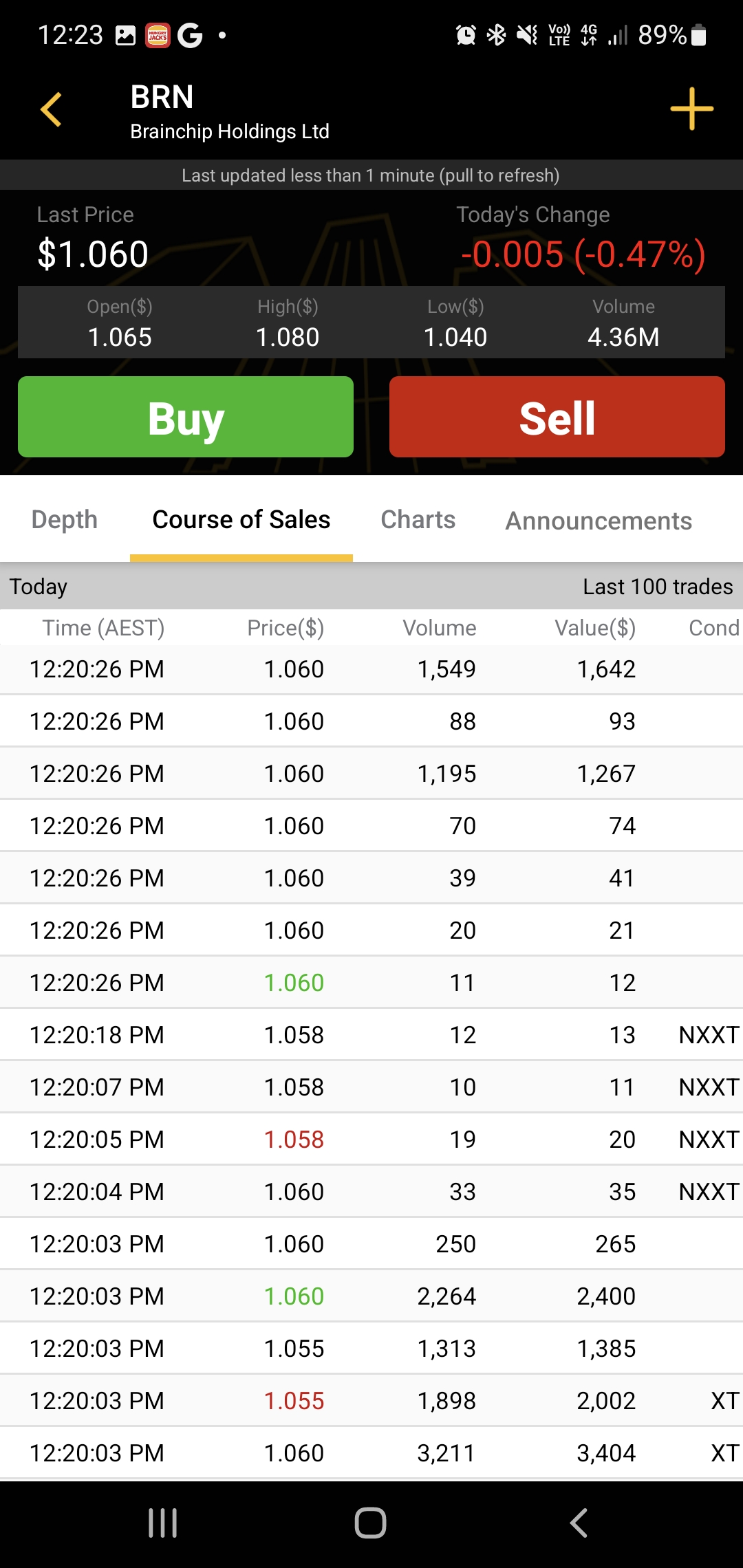
Task: Tap the Low price 1.040
Action: pos(455,337)
